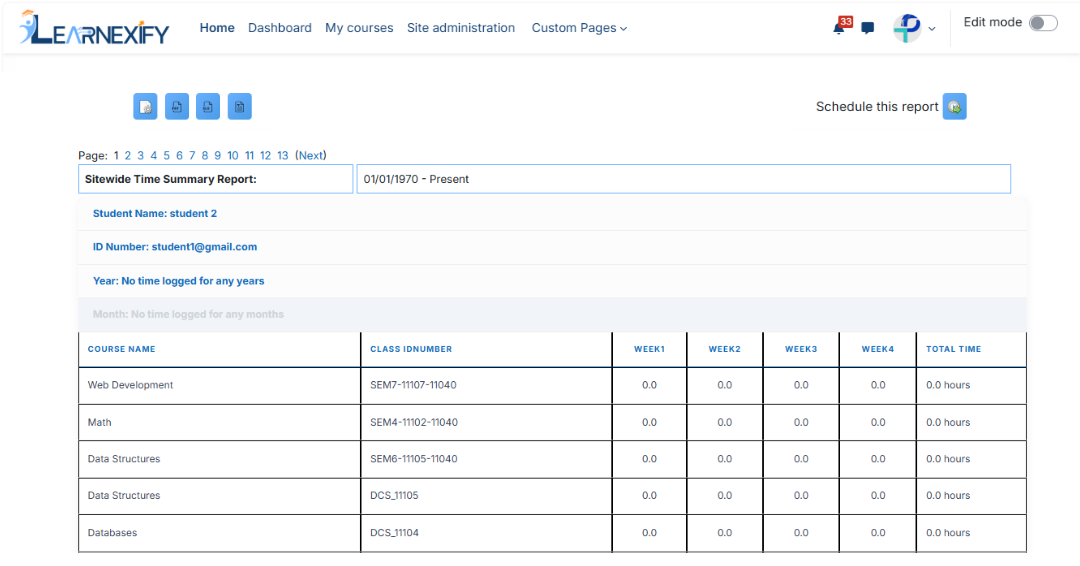Go to report page 10

233,156
